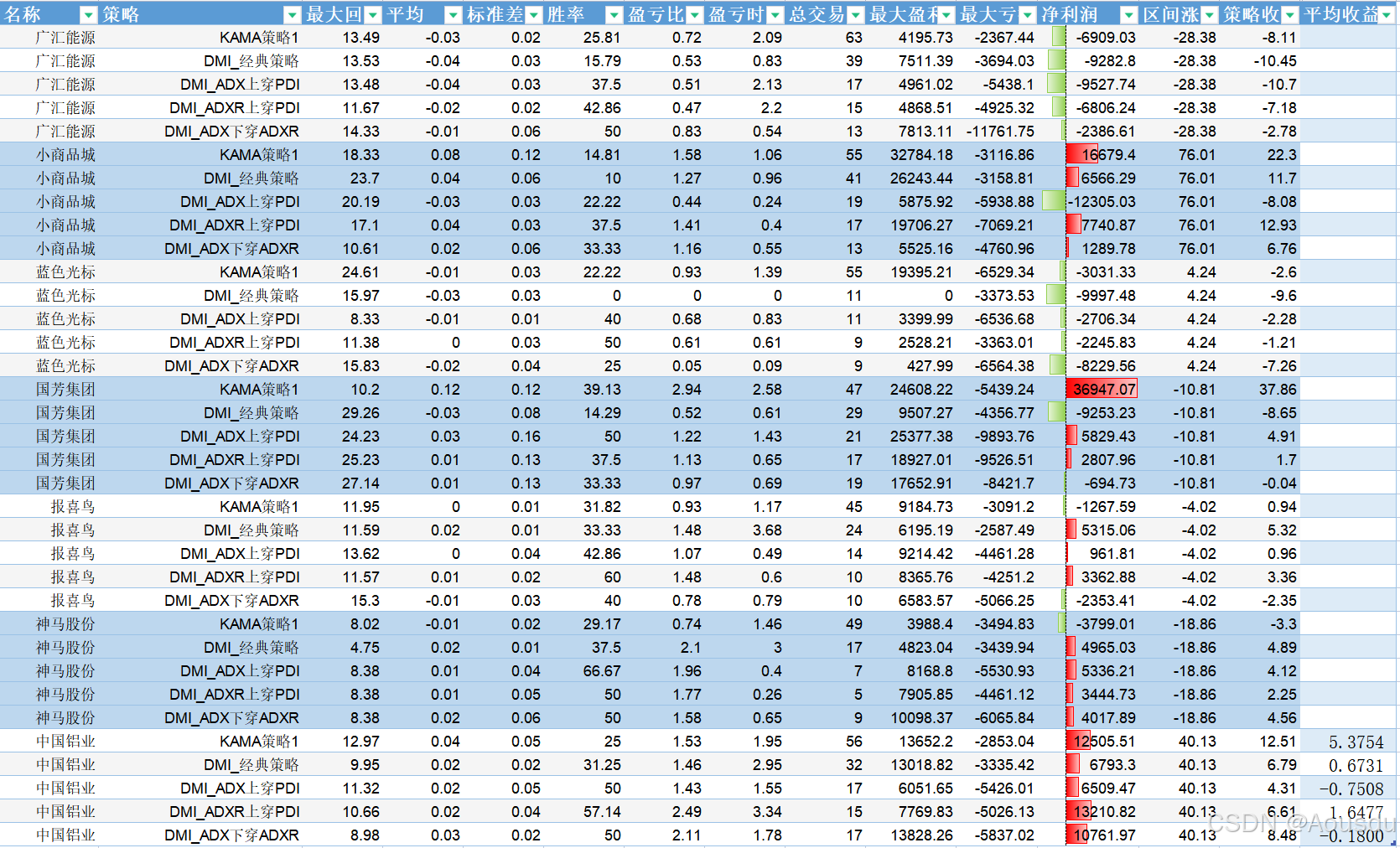The image size is (1400, 848).
Task: Open the 盈亏比 column filter dropdown
Action: point(695,15)
